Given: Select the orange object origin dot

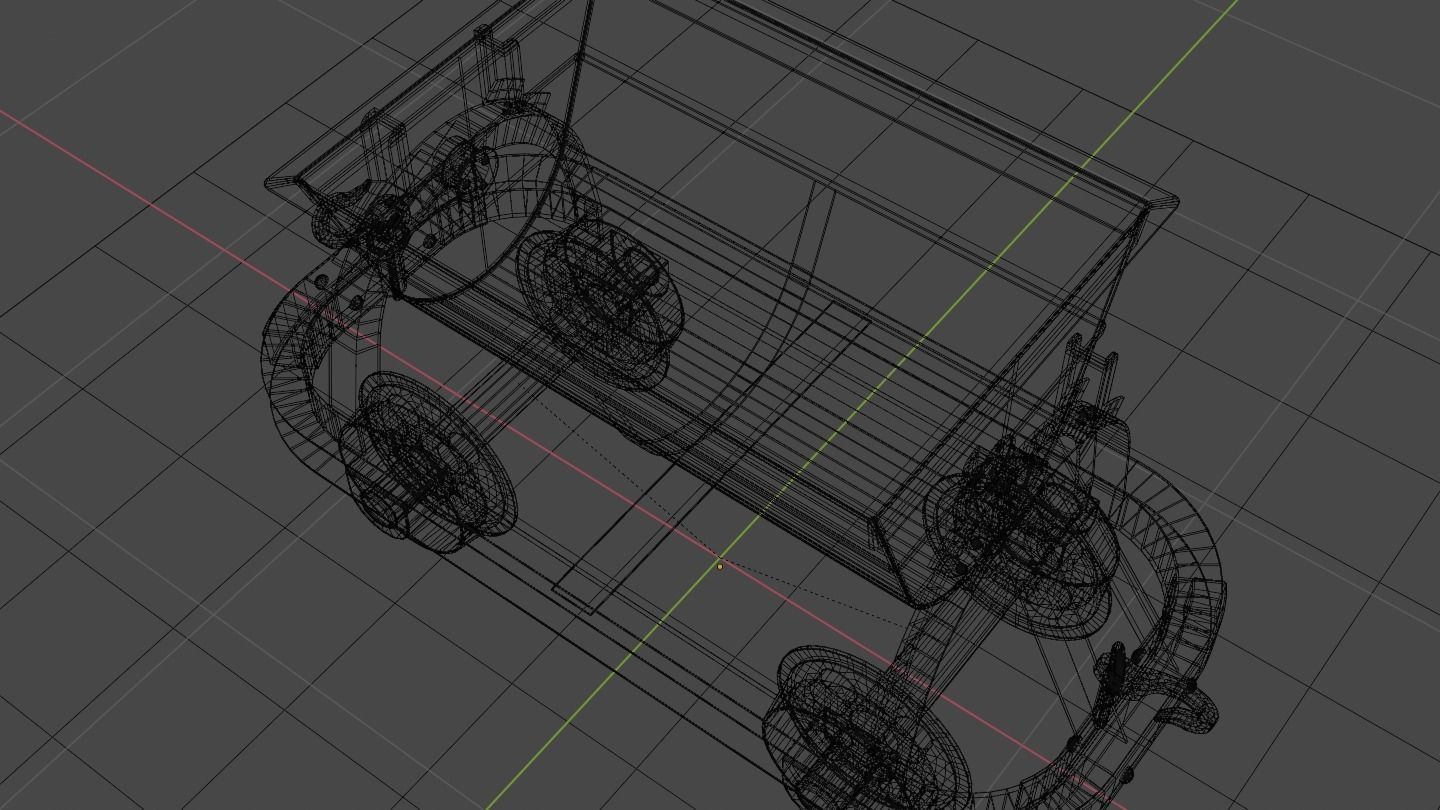Looking at the screenshot, I should 720,566.
